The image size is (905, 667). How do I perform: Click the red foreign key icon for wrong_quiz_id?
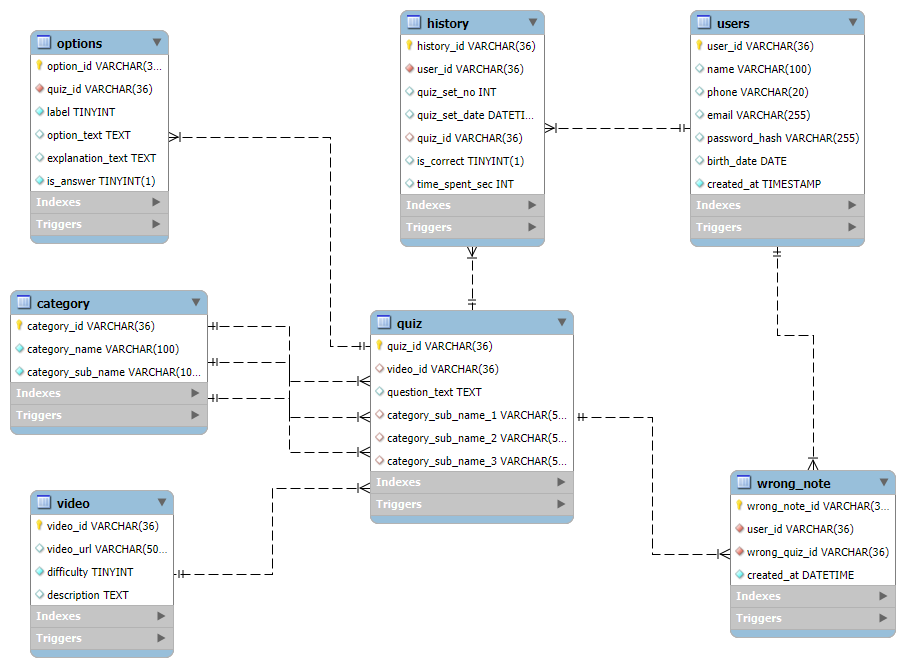pos(739,551)
